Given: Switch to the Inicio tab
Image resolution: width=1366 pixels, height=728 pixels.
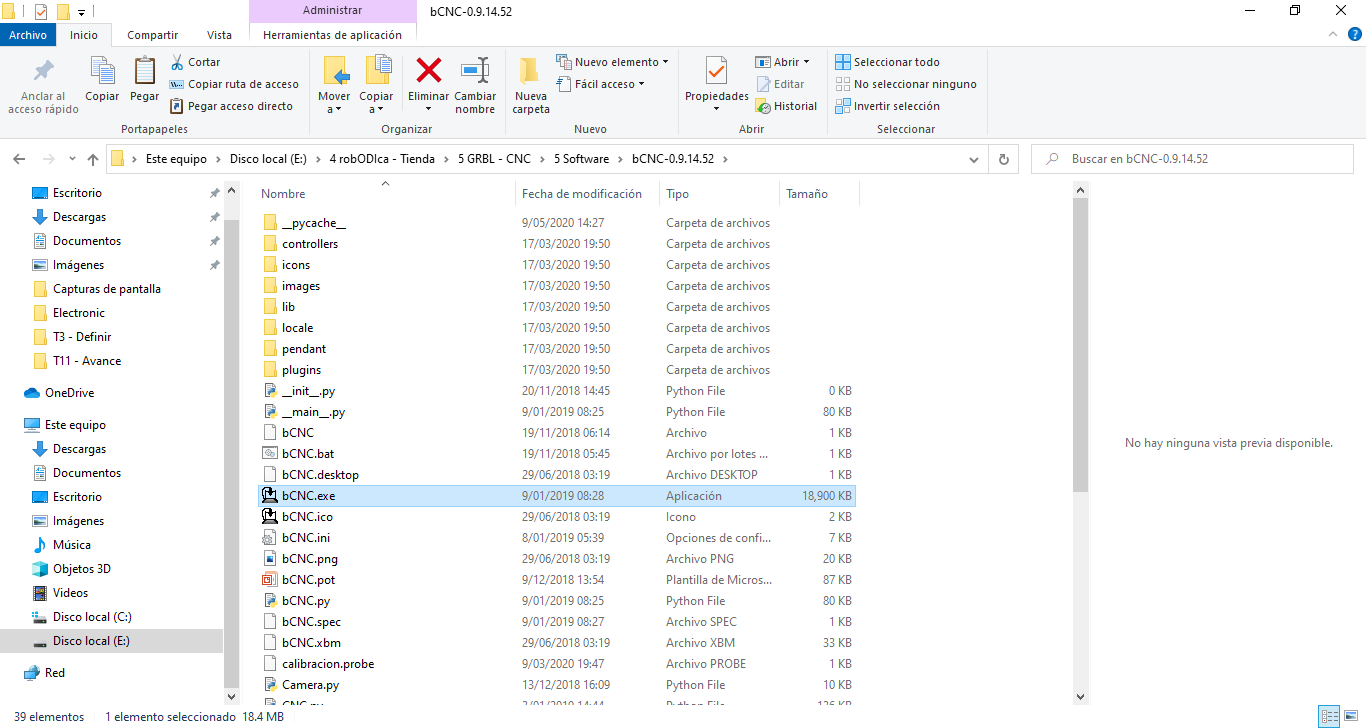Looking at the screenshot, I should pos(84,35).
